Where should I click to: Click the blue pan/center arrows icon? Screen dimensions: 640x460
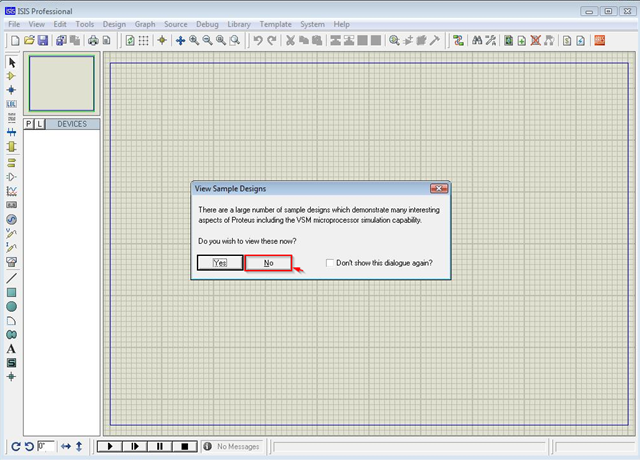pos(180,40)
